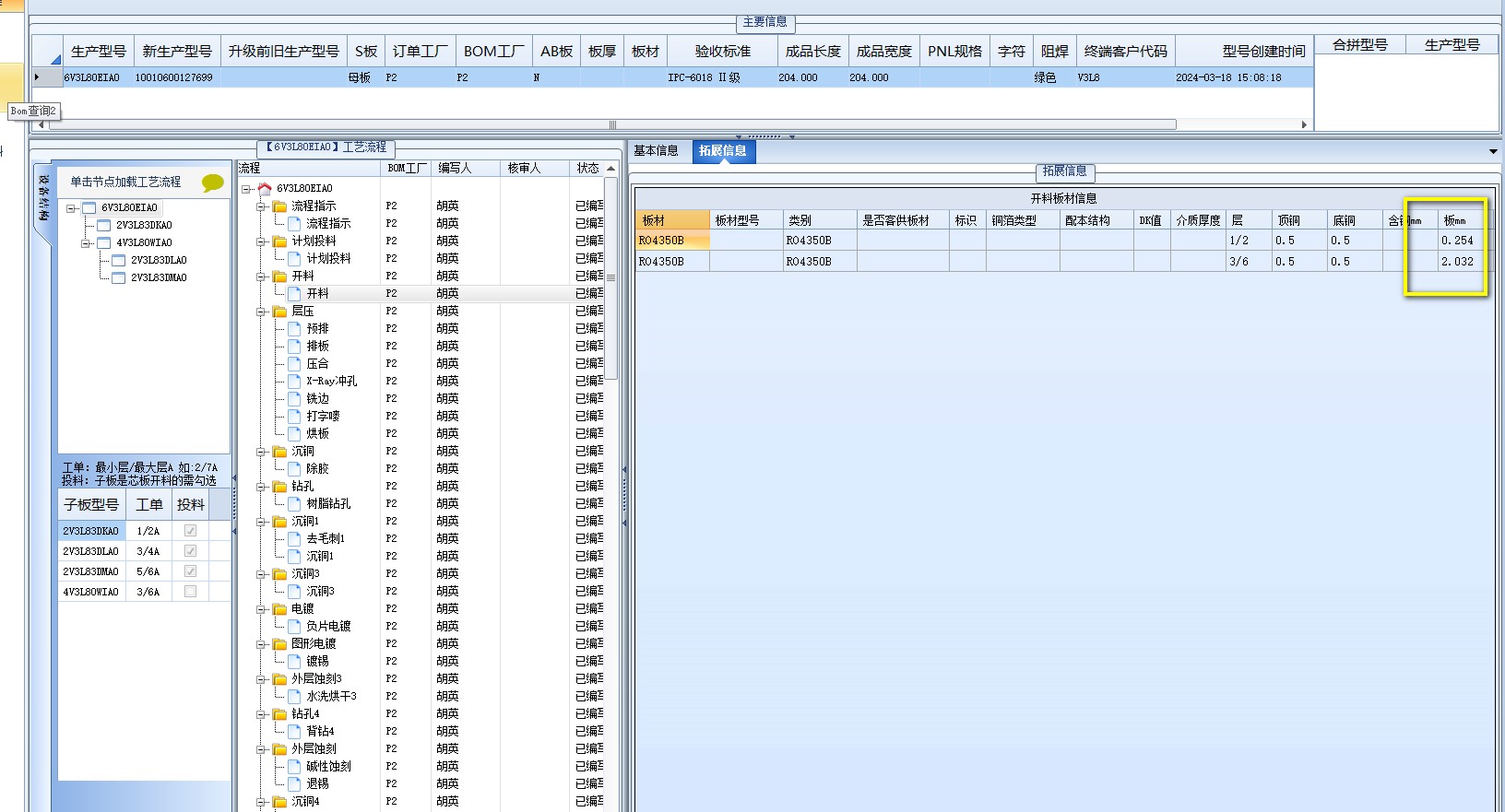This screenshot has height=812, width=1505.
Task: Click the node icon of 2V3L83DKA0 in left tree
Action: [104, 225]
